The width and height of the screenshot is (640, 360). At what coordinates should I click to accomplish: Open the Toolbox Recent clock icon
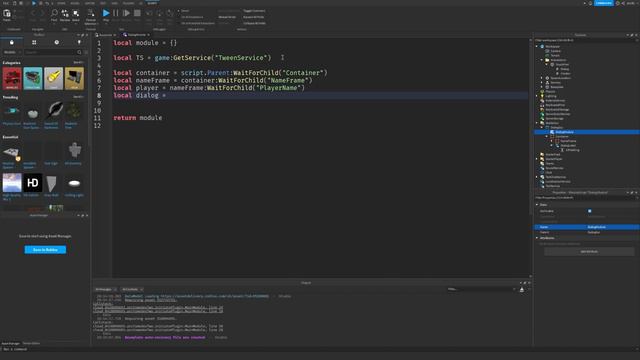(56, 42)
